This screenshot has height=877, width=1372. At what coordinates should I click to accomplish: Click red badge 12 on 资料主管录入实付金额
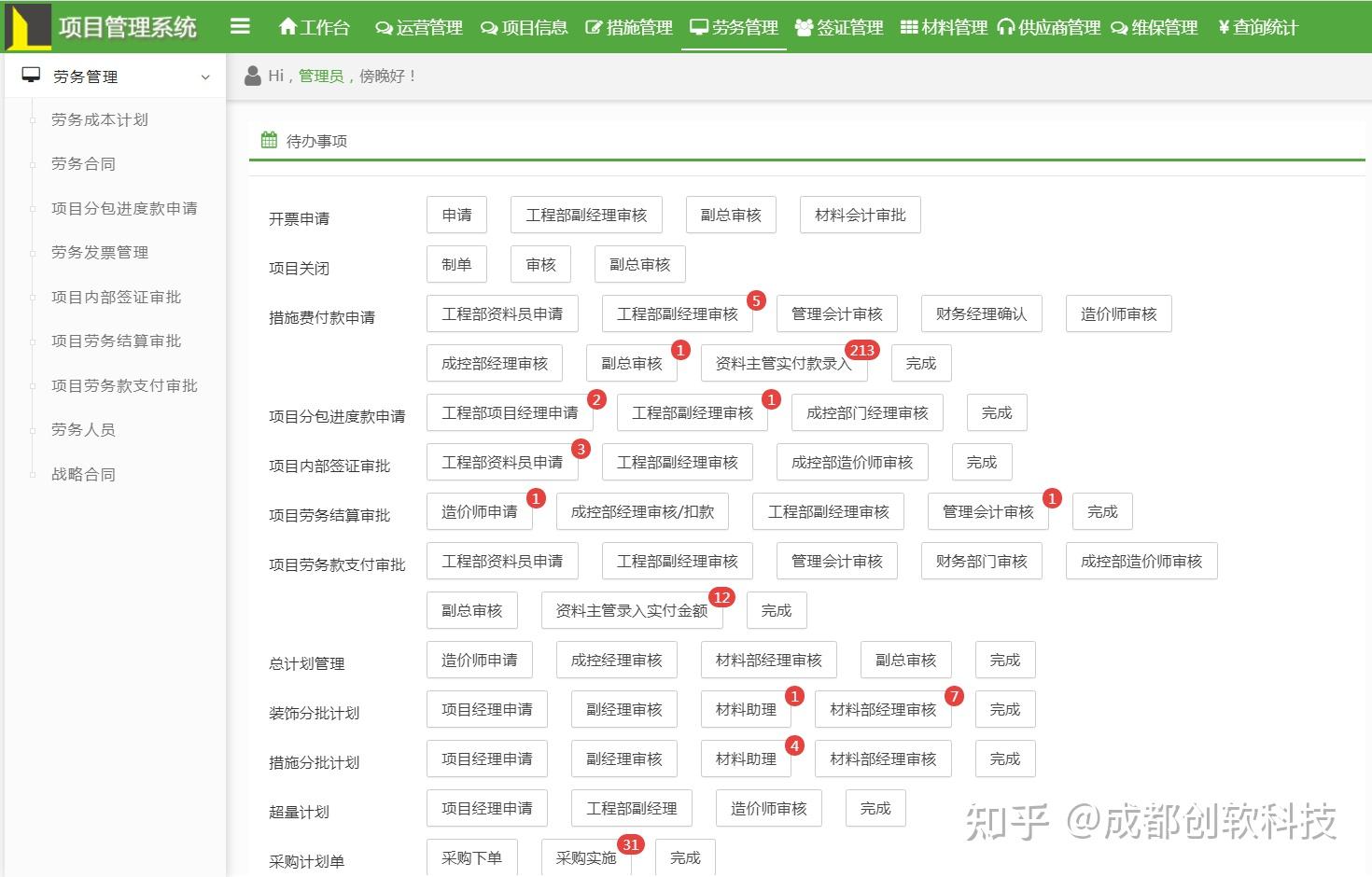721,597
